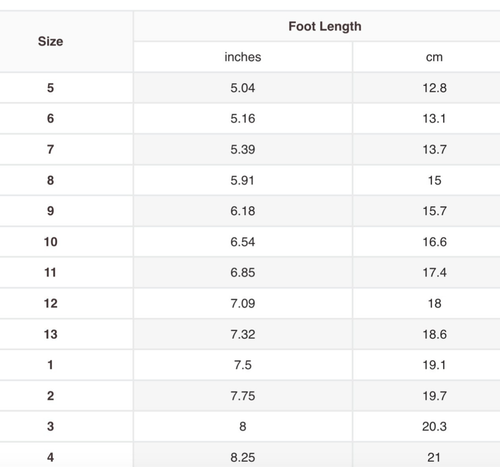
Task: Click the 13.1 cm cell
Action: 434,118
